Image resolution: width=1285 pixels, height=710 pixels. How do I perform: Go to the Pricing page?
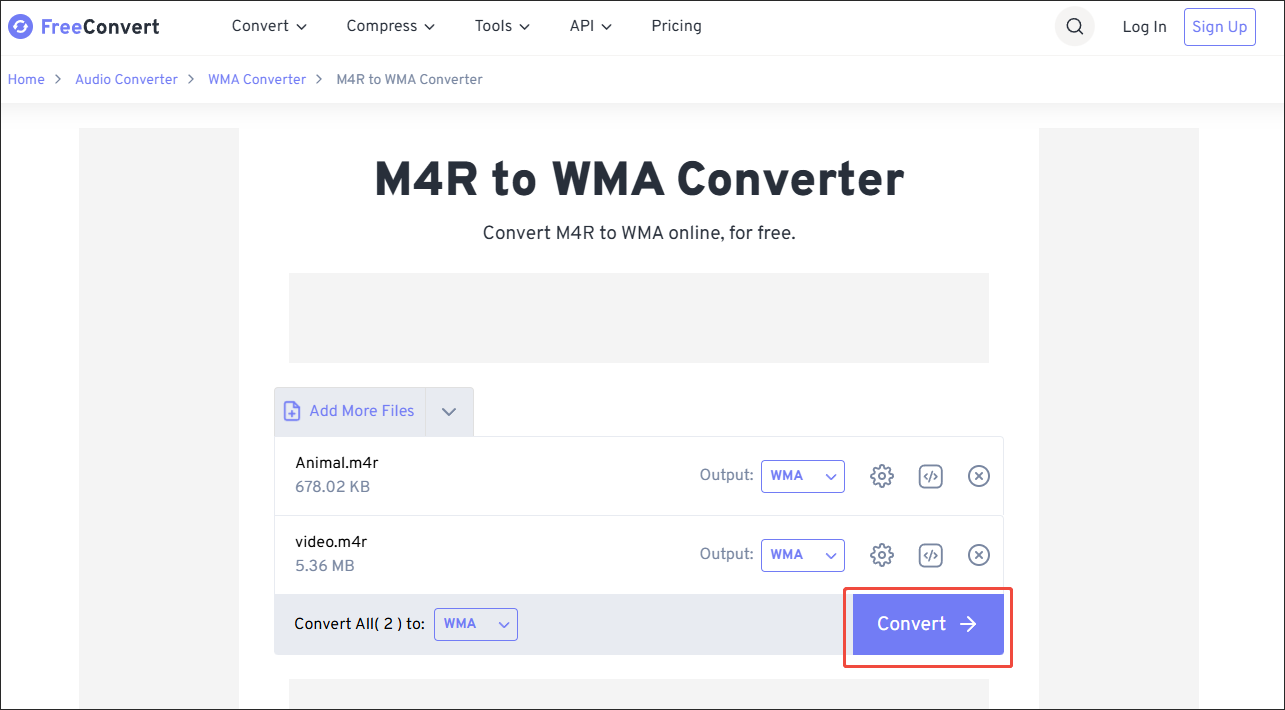(676, 26)
